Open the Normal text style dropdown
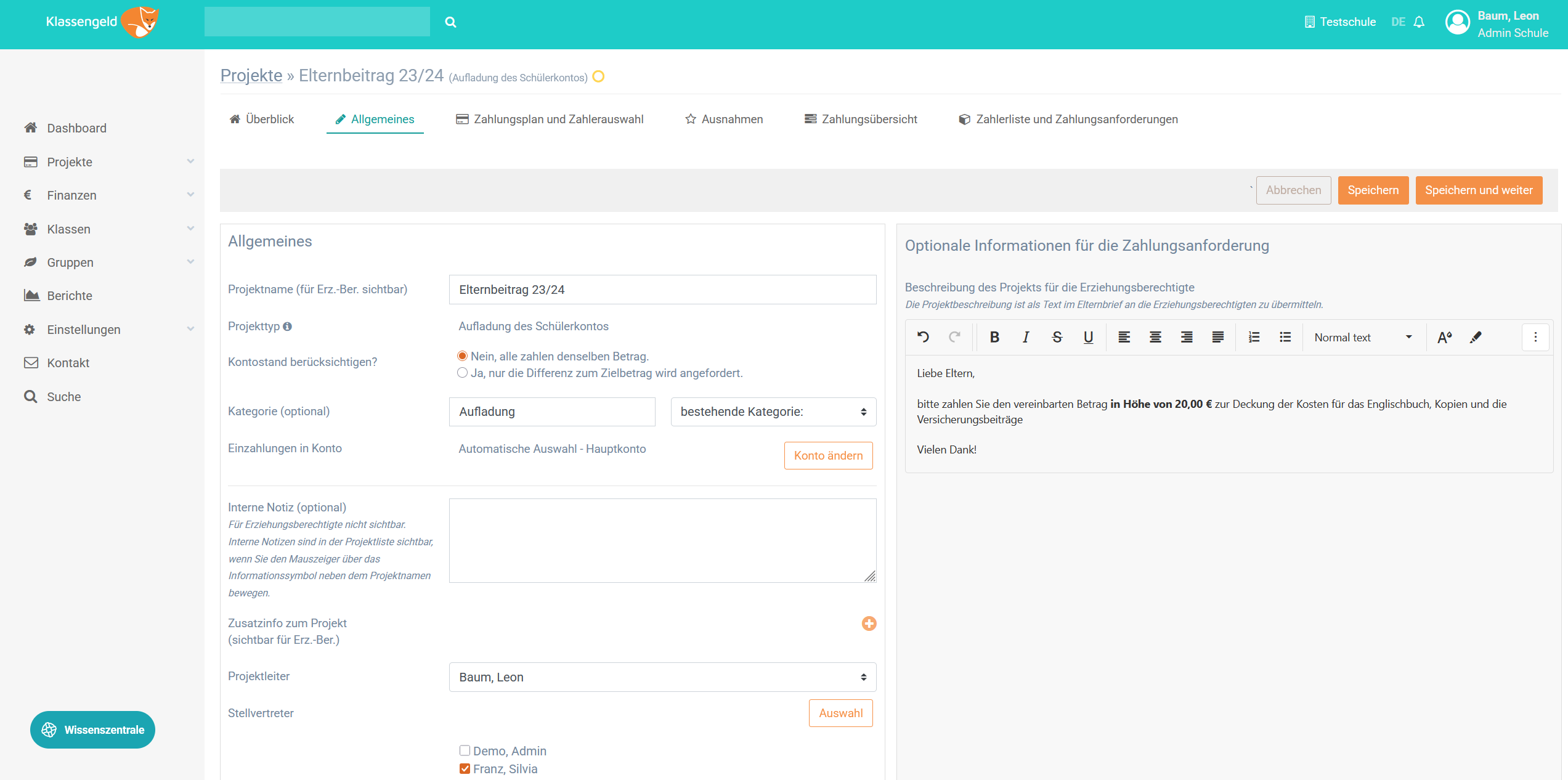Image resolution: width=1568 pixels, height=780 pixels. 1363,337
